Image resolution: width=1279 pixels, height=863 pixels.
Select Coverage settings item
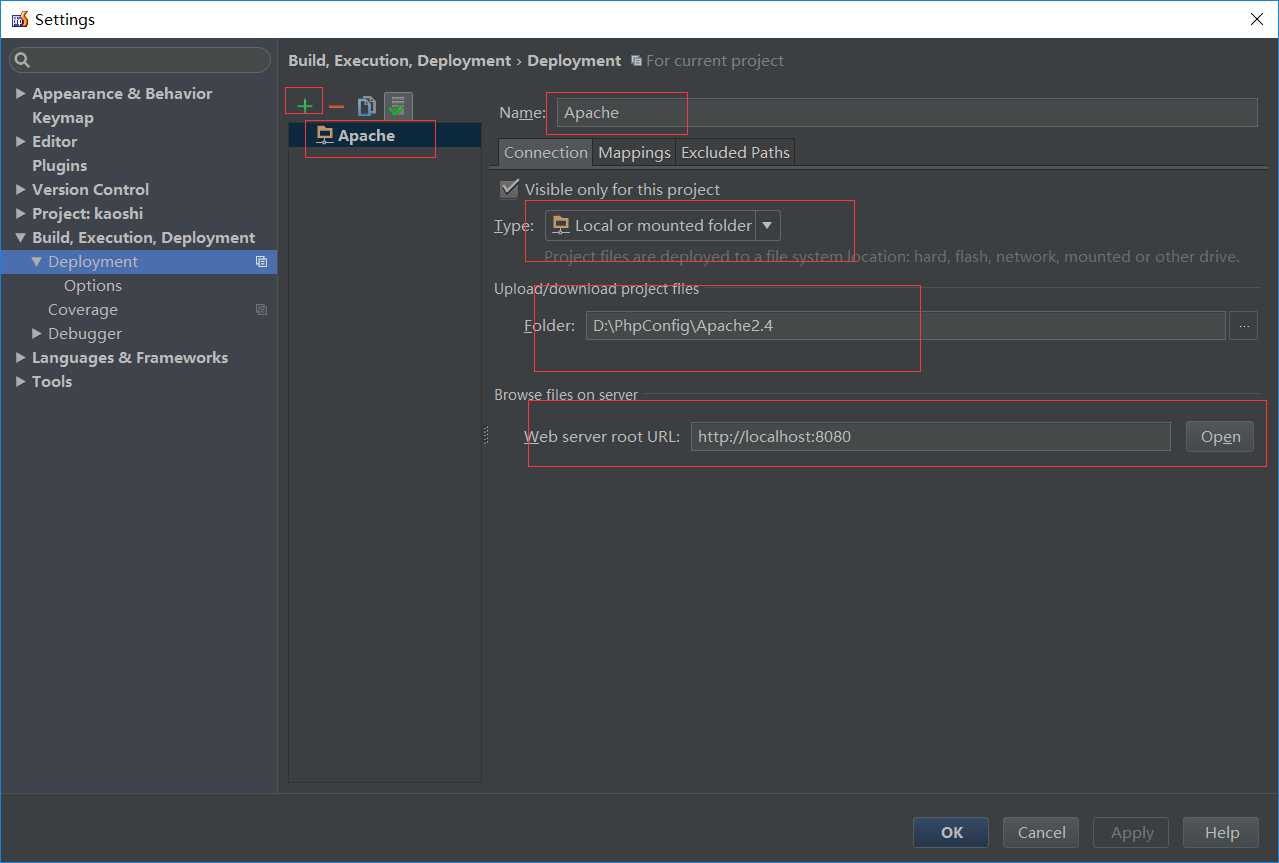pyautogui.click(x=83, y=309)
